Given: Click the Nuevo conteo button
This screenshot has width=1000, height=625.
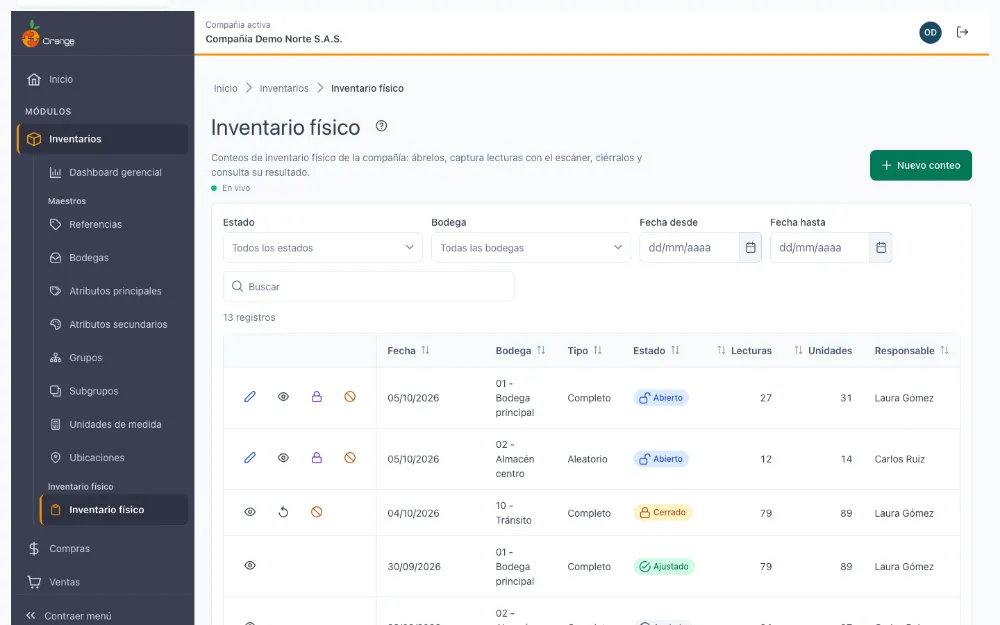Looking at the screenshot, I should click(x=920, y=165).
